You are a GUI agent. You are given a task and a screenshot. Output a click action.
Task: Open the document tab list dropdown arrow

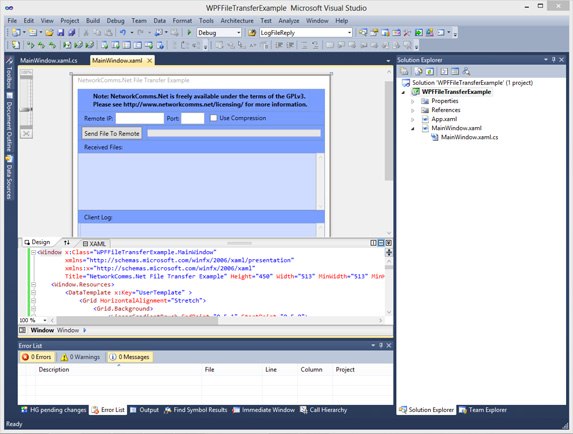(388, 61)
